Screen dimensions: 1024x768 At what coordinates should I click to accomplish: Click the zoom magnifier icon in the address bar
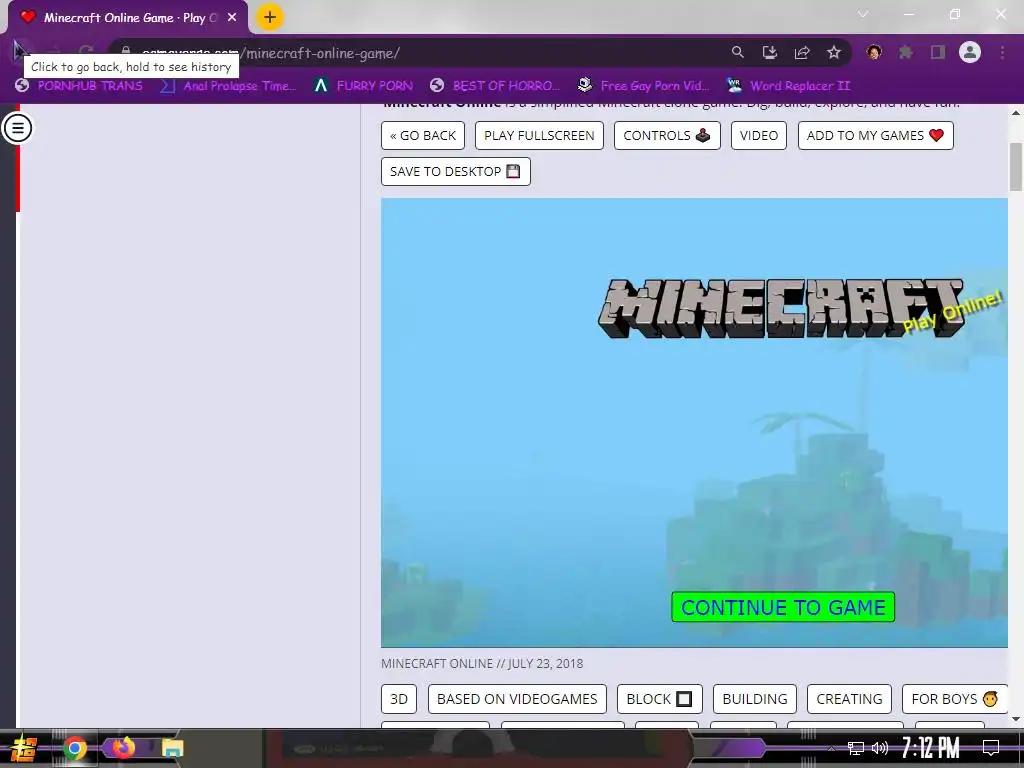pyautogui.click(x=737, y=52)
